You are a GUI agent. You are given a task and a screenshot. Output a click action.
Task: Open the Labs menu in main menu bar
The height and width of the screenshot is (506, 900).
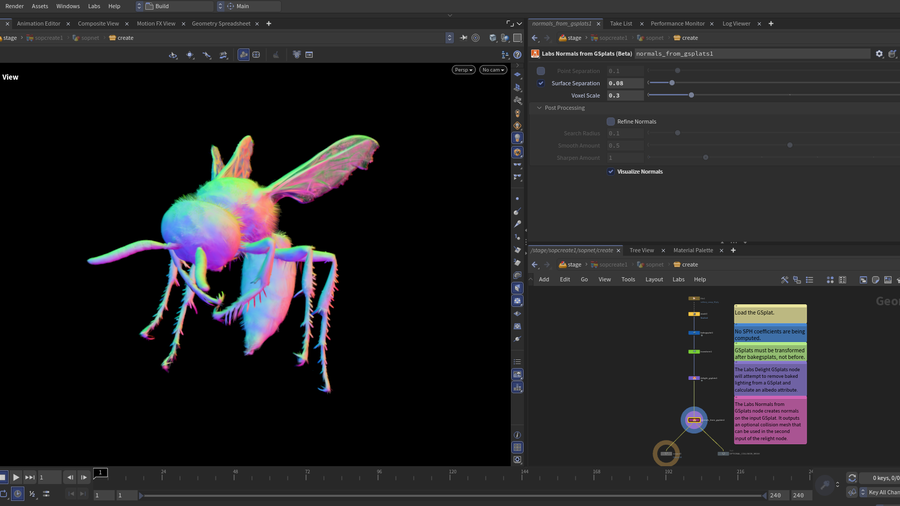94,6
